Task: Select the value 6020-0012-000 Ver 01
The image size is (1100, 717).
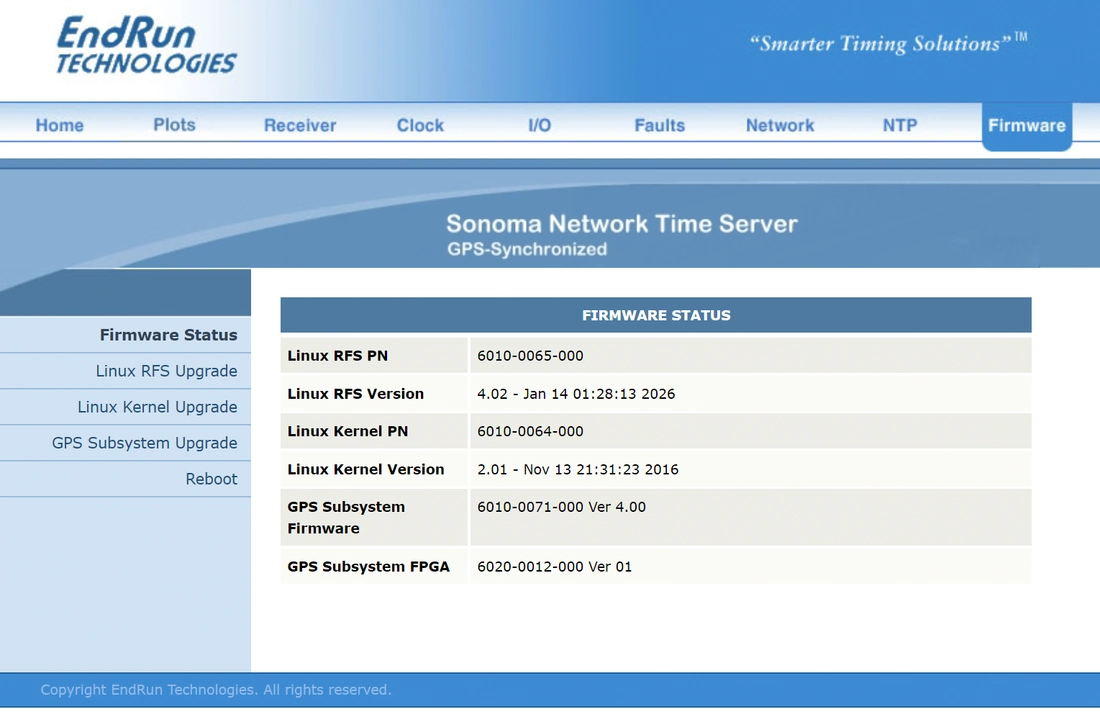Action: 554,566
